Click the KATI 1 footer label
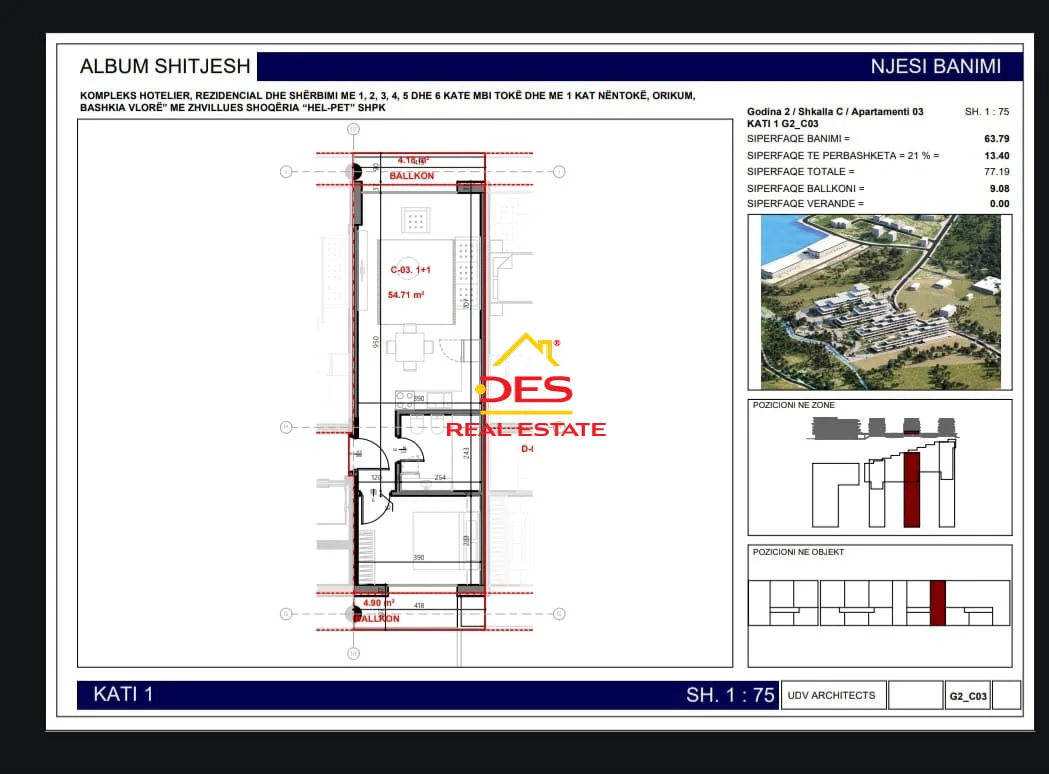The height and width of the screenshot is (774, 1049). (x=123, y=694)
